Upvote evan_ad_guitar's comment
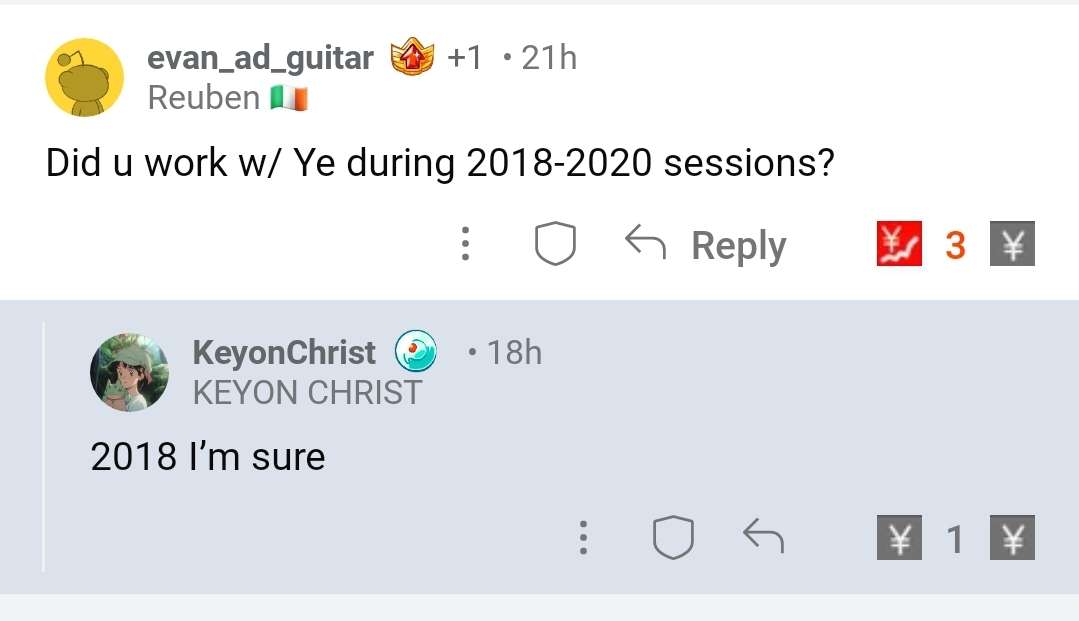Viewport: 1079px width, 621px height. (x=895, y=245)
